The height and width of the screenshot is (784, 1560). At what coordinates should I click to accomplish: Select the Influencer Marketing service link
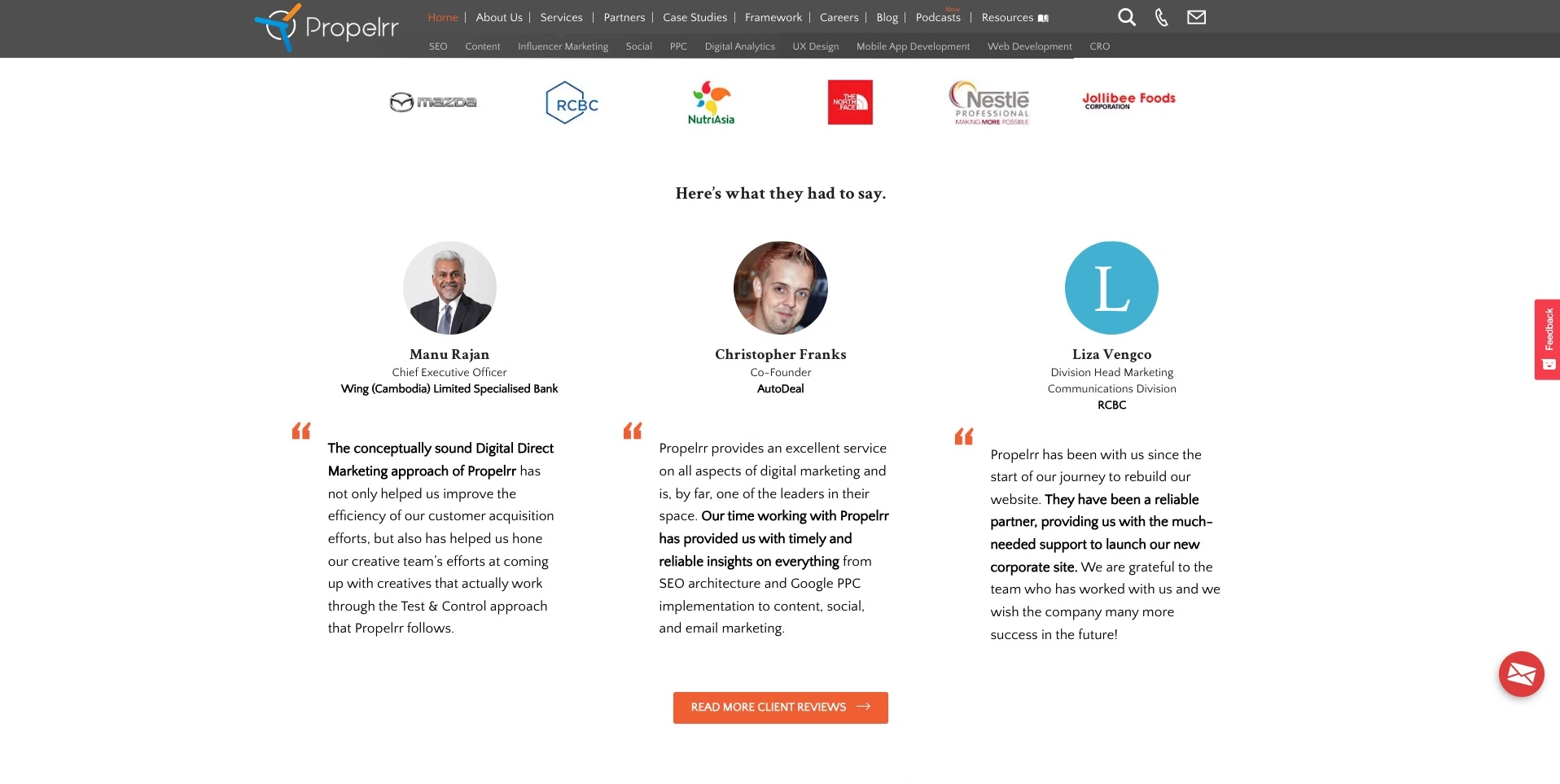point(563,46)
